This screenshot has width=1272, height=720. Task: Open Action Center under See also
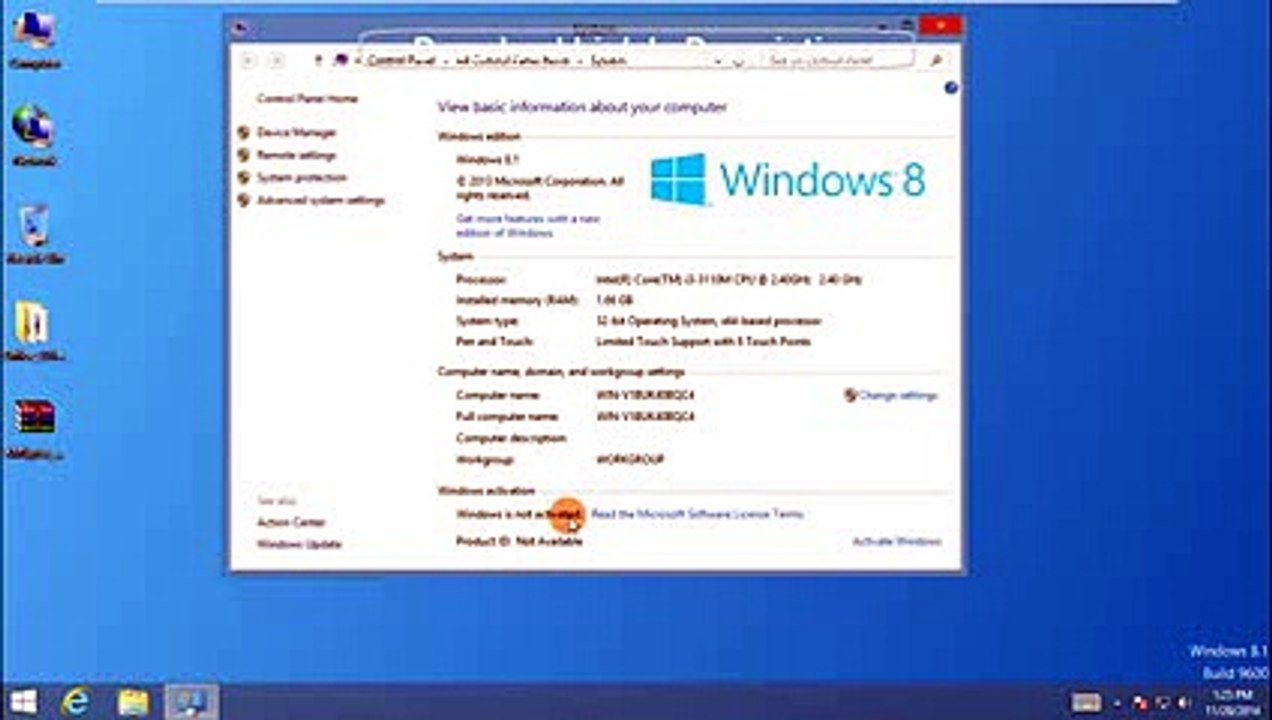(x=291, y=522)
